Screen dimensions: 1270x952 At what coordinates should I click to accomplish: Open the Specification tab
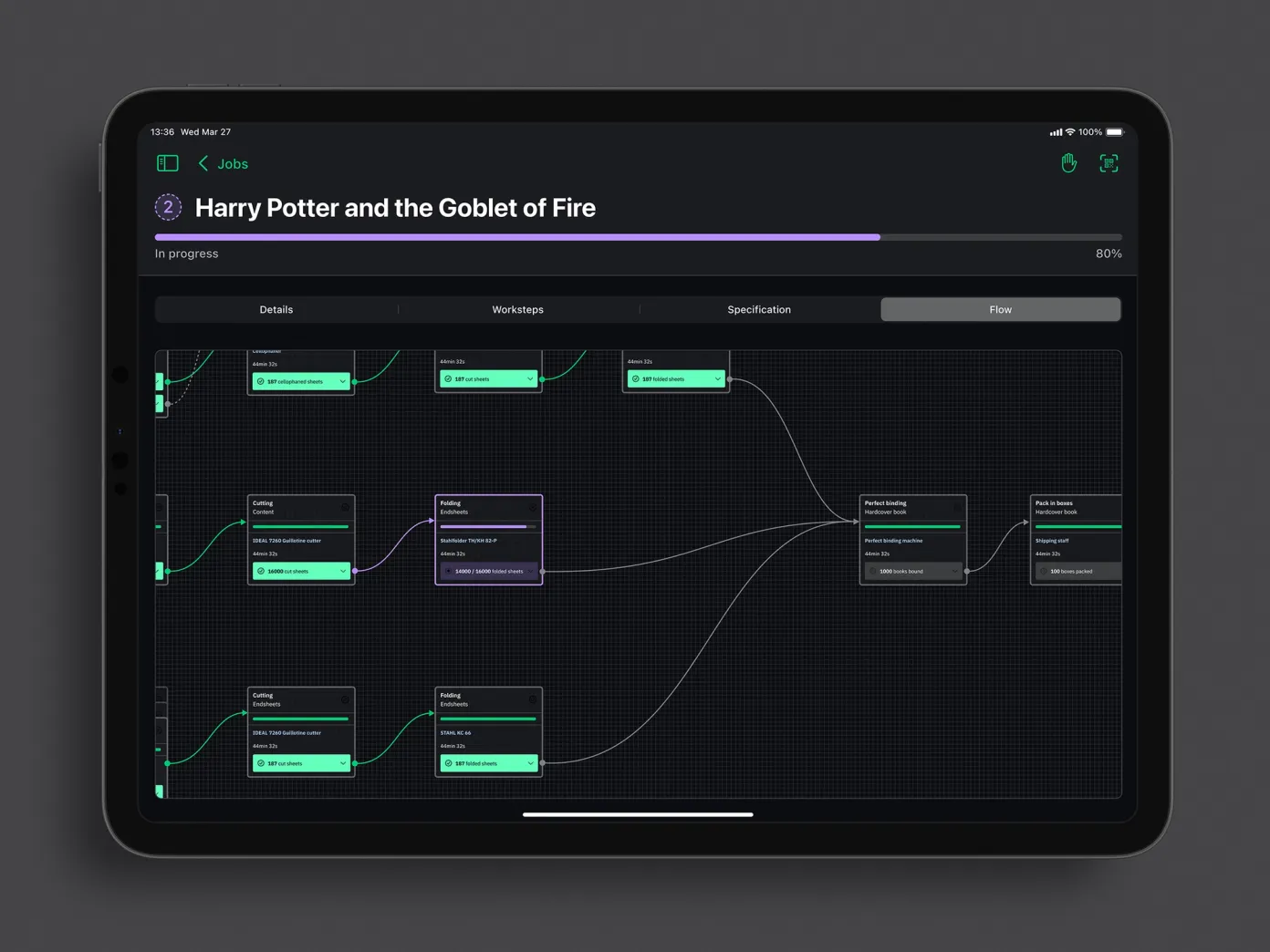point(759,310)
